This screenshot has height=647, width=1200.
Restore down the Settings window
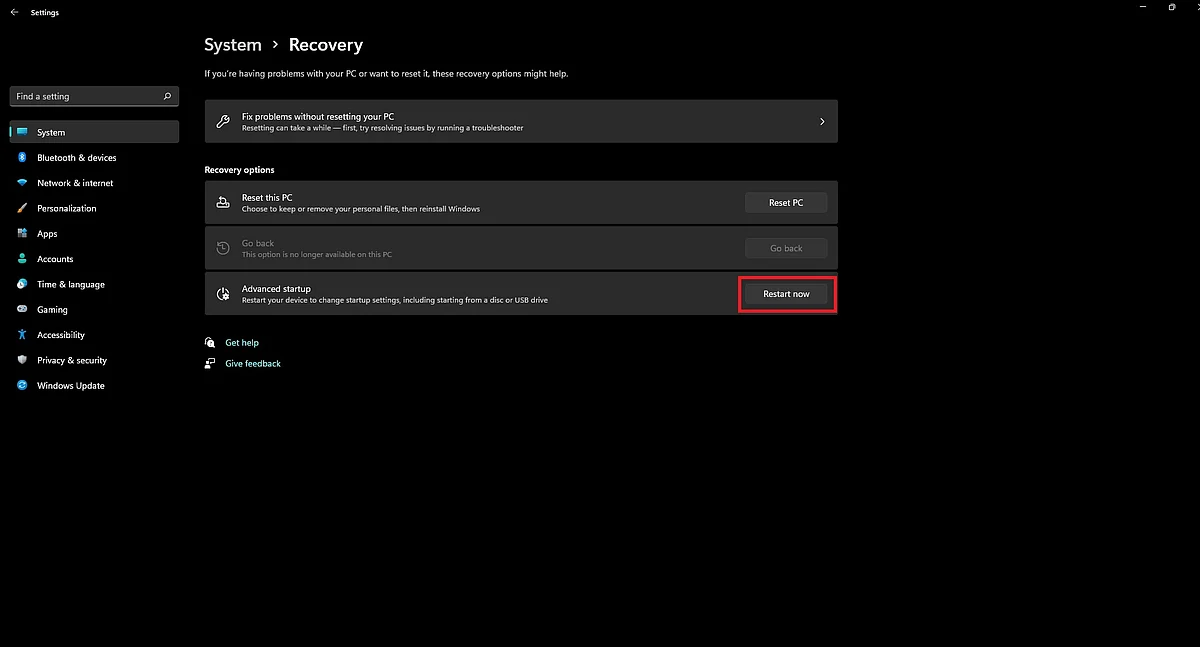pos(1172,7)
